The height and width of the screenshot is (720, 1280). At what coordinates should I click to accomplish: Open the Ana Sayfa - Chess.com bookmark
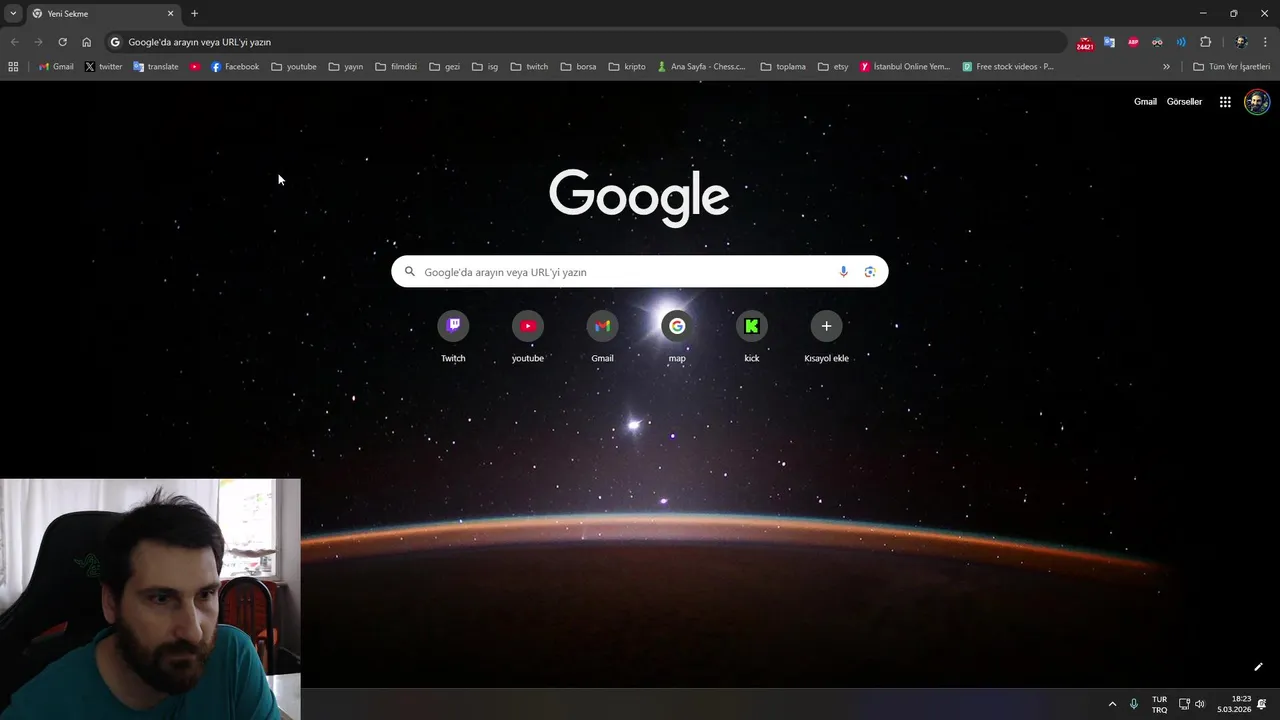[702, 67]
